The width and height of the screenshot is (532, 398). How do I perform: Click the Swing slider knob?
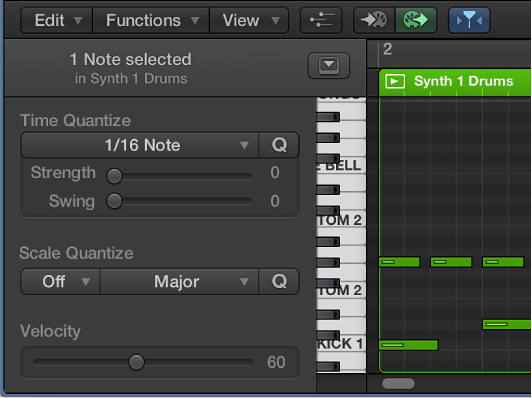tap(114, 201)
